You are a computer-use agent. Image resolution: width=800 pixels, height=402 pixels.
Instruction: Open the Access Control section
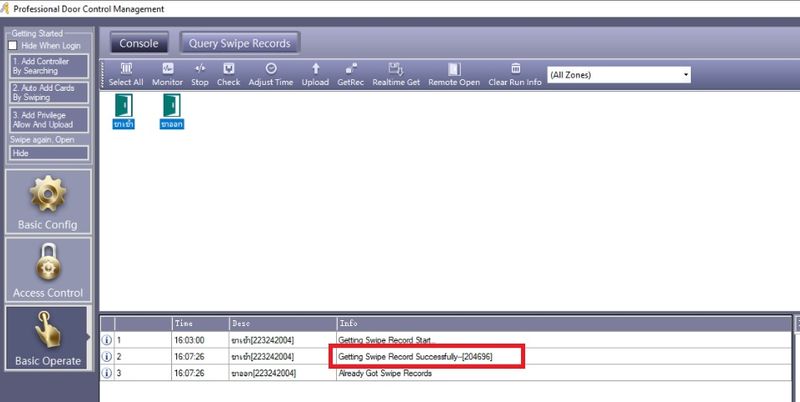point(48,269)
